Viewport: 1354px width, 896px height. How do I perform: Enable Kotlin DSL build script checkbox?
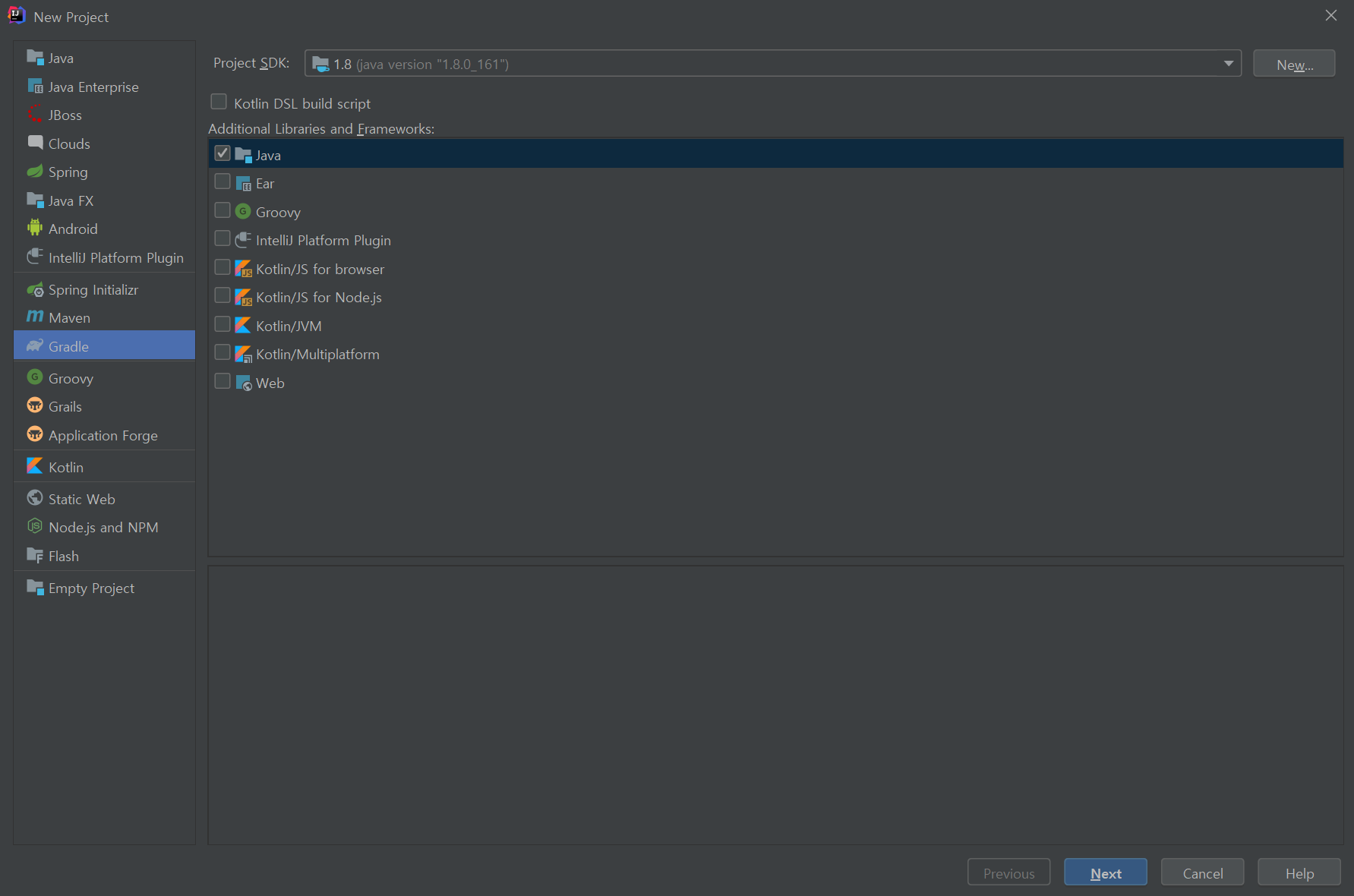(x=219, y=102)
